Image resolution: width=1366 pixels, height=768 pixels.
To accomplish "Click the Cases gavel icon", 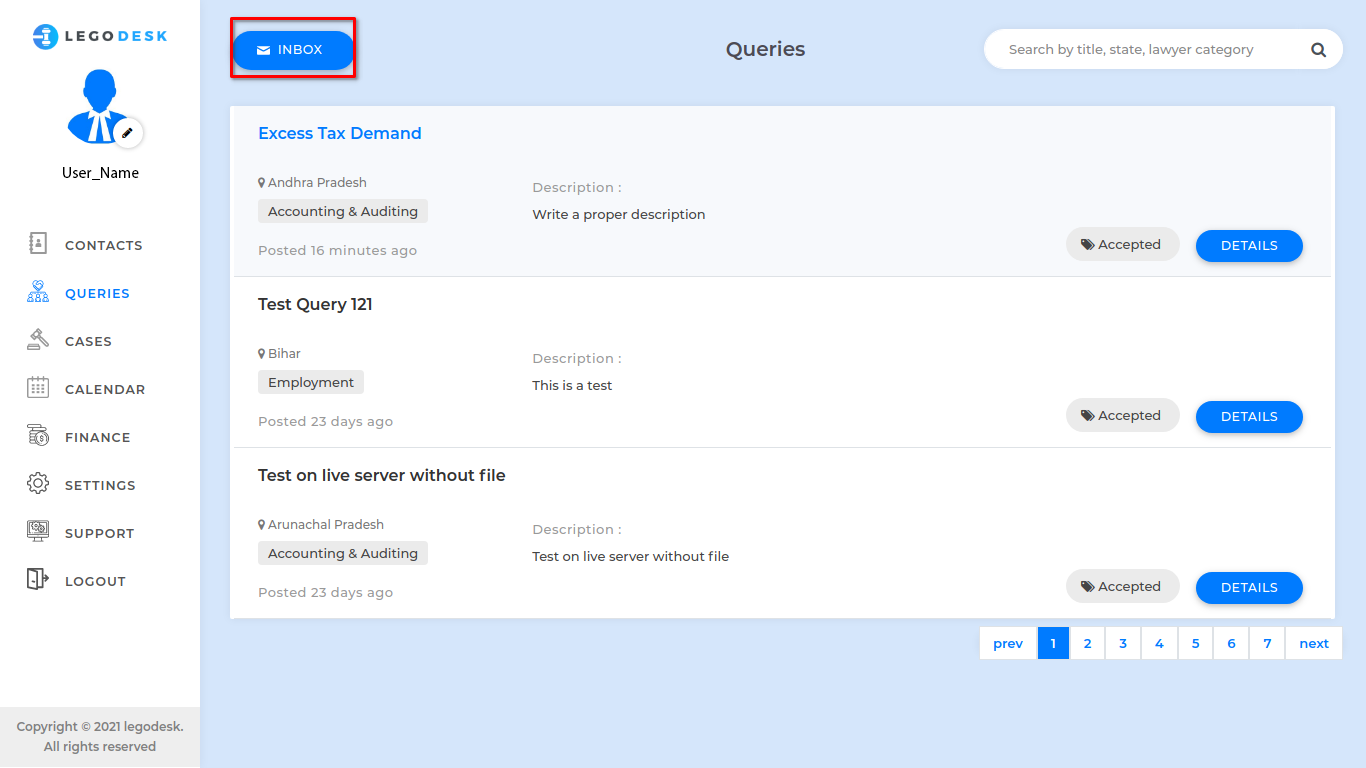I will 37,339.
